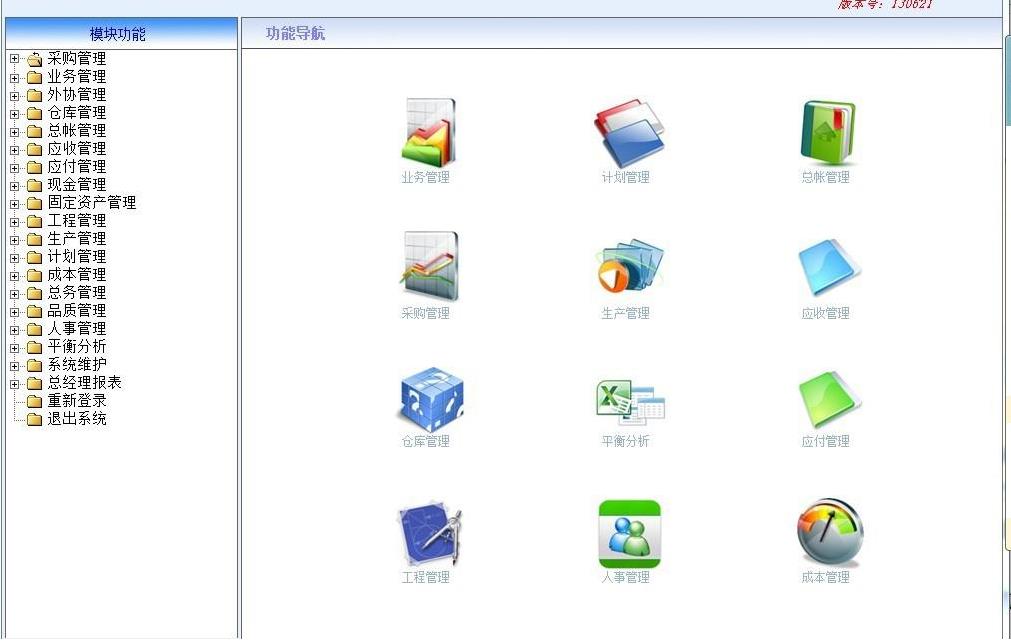1011x642 pixels.
Task: Click 重新登录 to log in again
Action: coord(77,401)
